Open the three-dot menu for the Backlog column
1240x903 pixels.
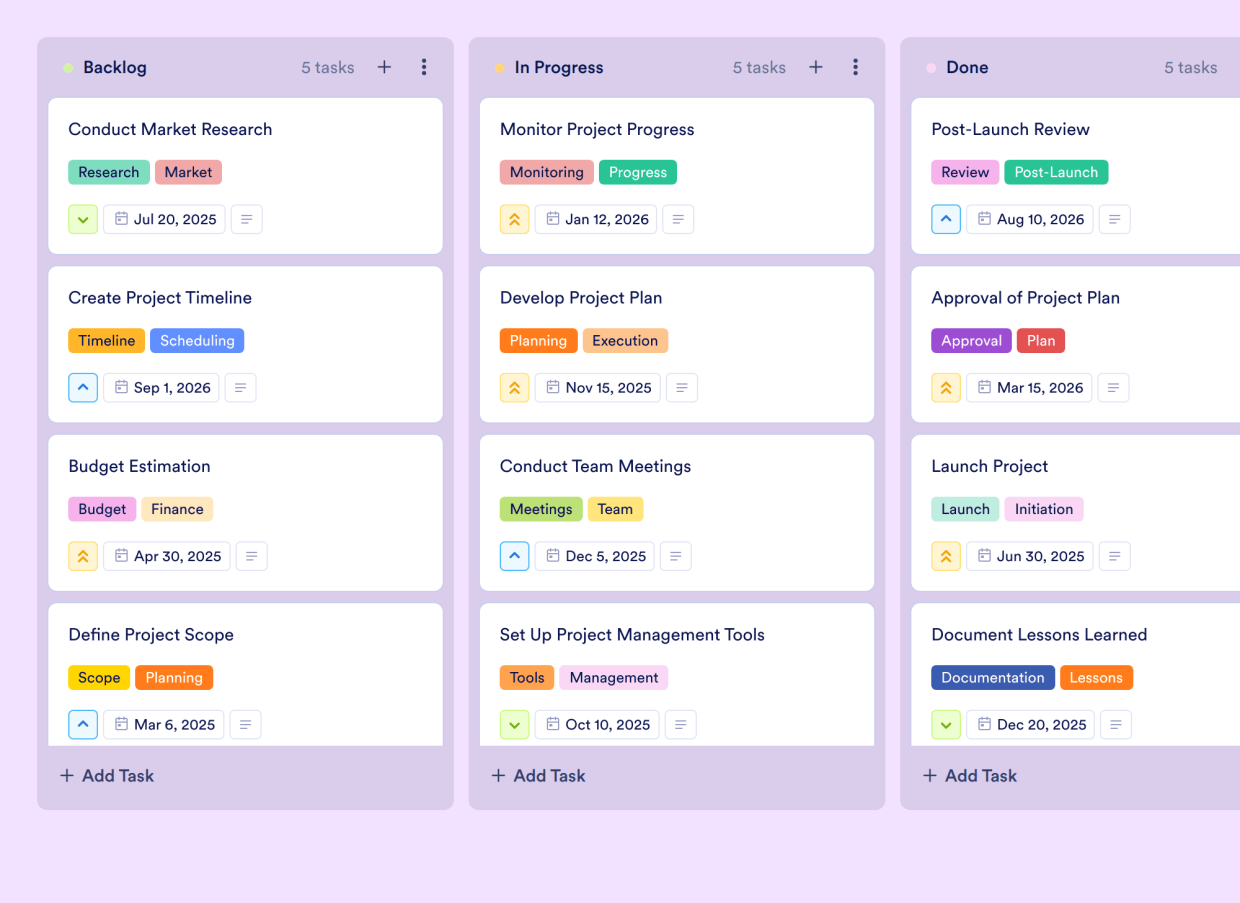tap(424, 67)
